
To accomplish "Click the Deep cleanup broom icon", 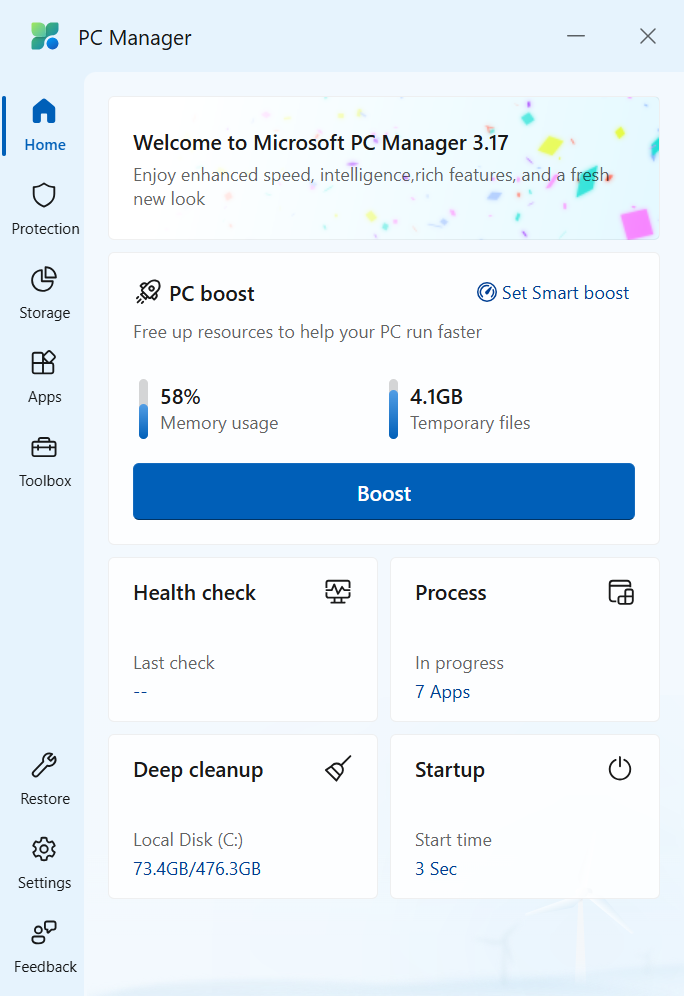I will point(338,768).
